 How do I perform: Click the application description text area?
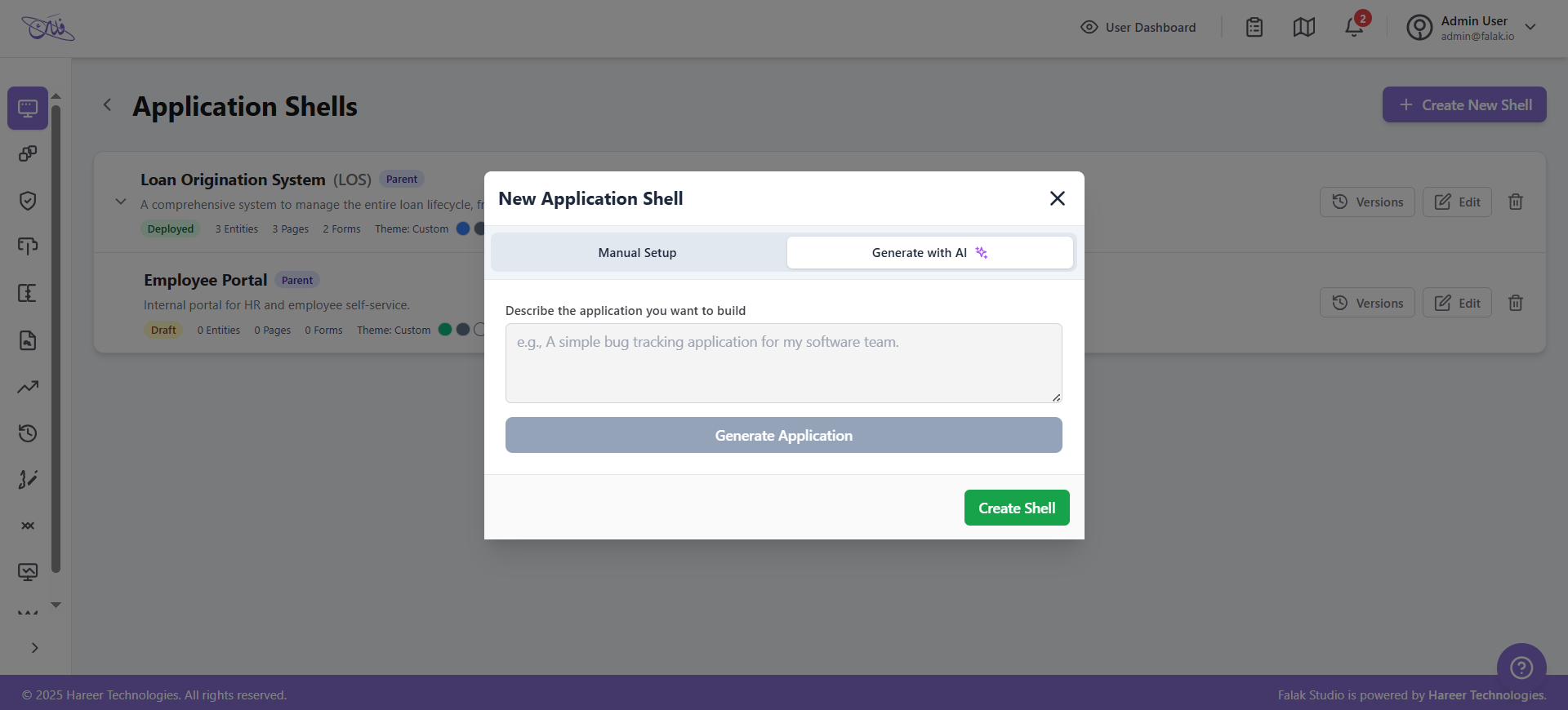pyautogui.click(x=783, y=362)
